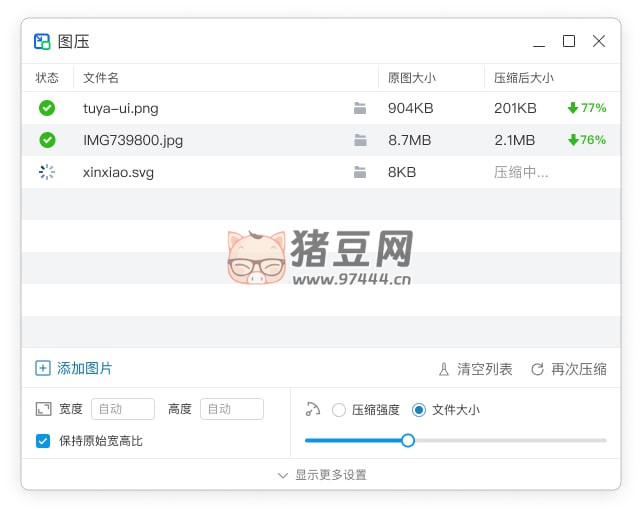The image size is (642, 514).
Task: Open folder for IMG739800.jpg
Action: 360,140
